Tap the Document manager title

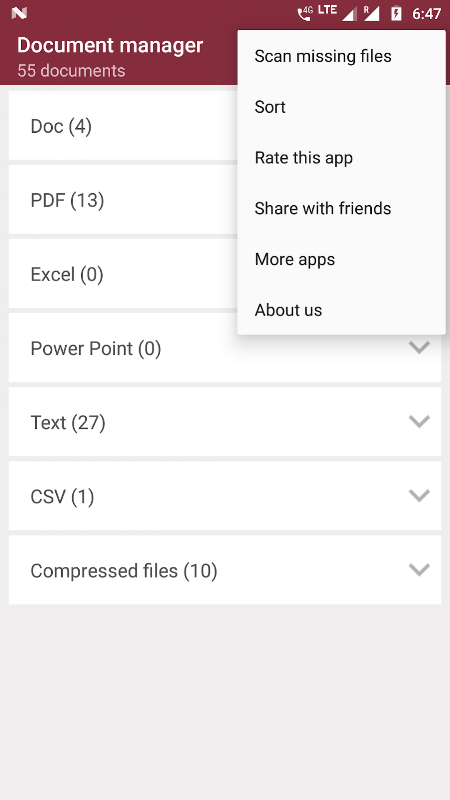[x=110, y=45]
